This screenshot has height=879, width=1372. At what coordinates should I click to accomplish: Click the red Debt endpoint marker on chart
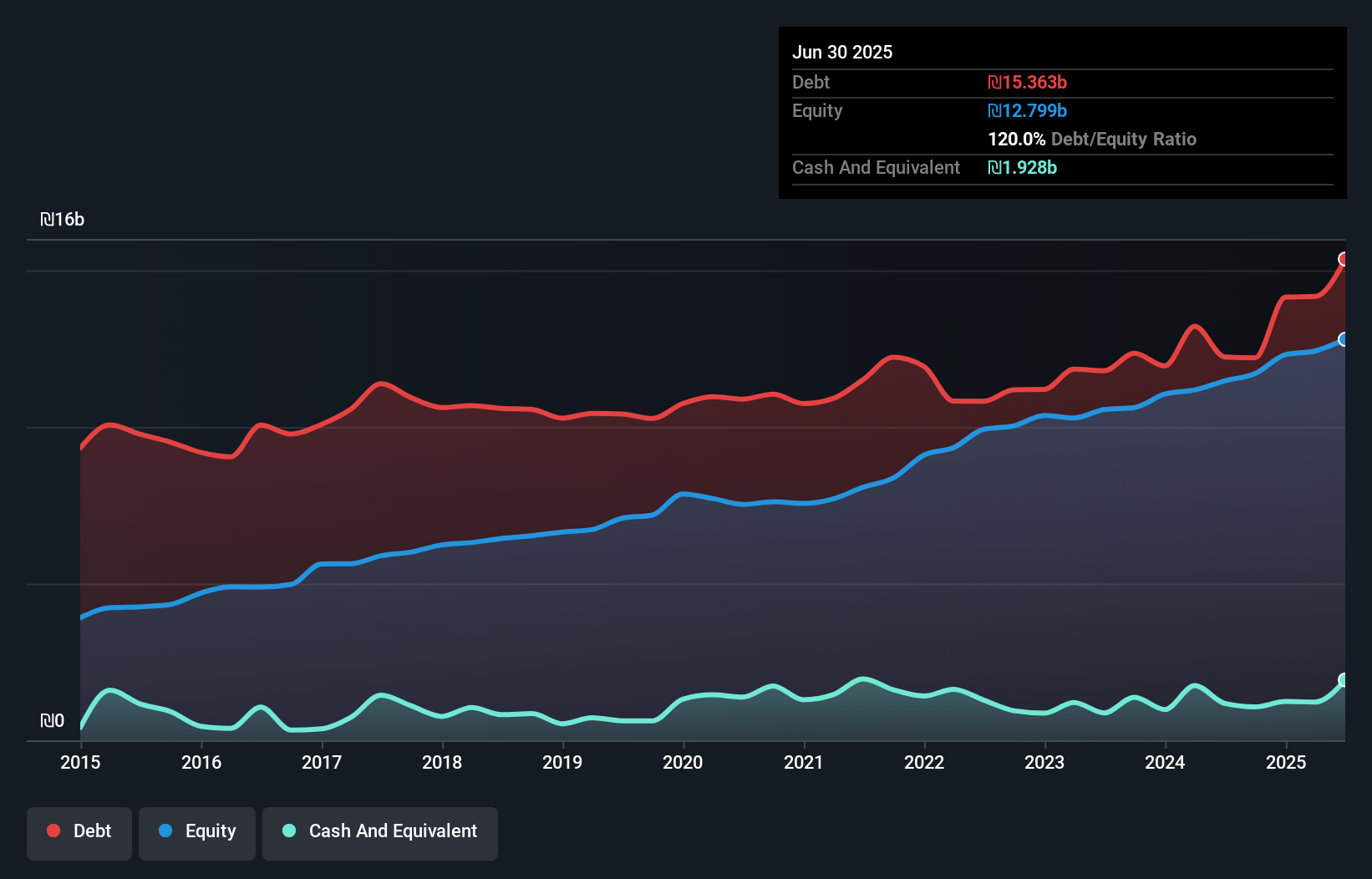click(1344, 261)
